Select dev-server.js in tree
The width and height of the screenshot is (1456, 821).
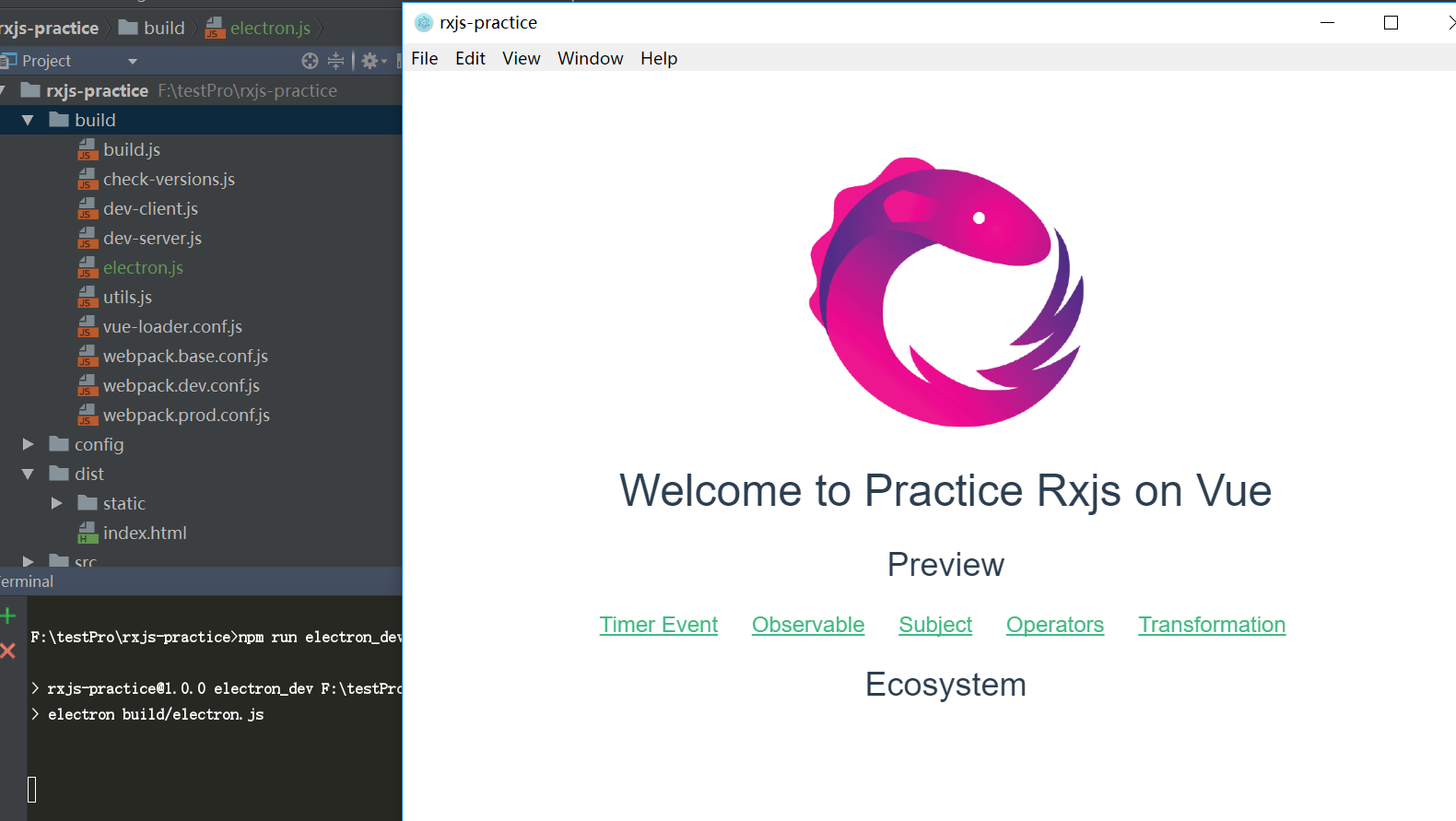[x=153, y=238]
